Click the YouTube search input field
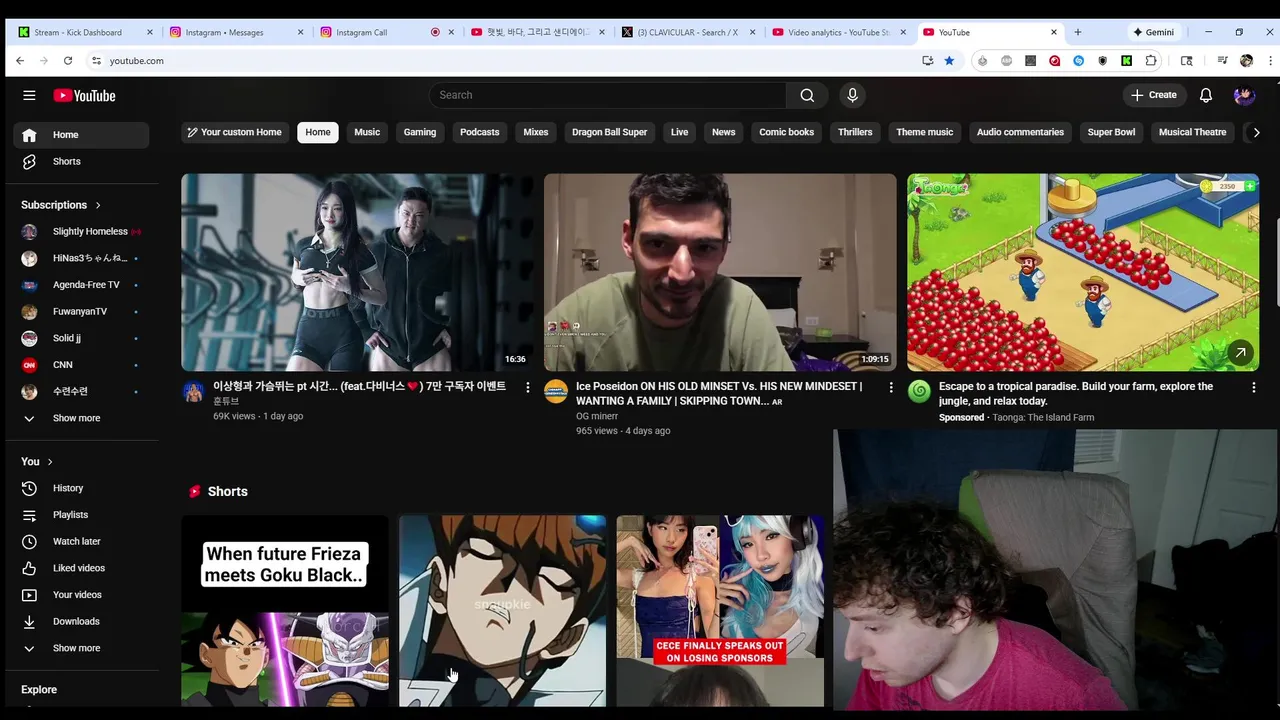 608,95
